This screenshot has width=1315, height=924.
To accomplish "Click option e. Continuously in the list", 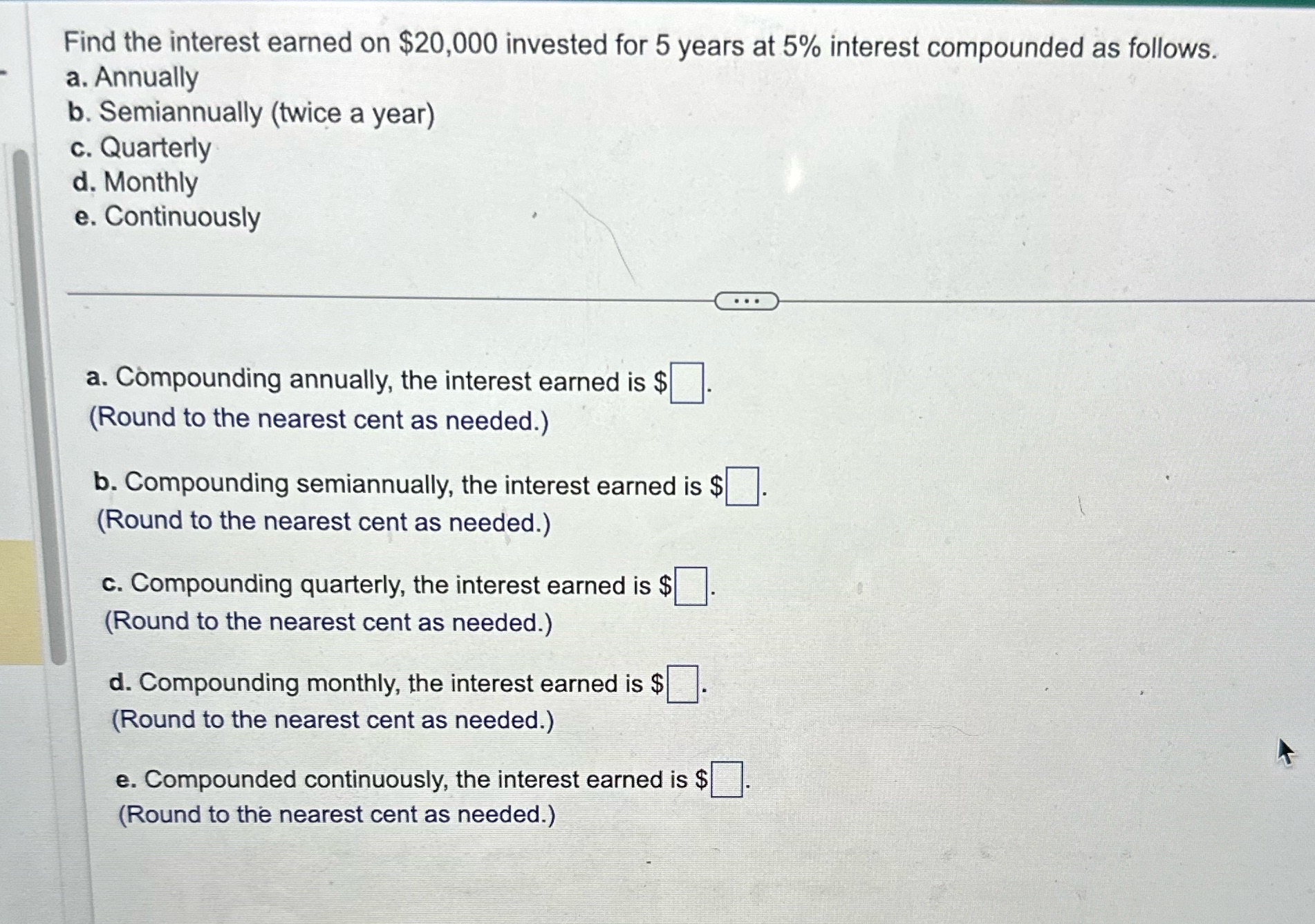I will pyautogui.click(x=164, y=216).
